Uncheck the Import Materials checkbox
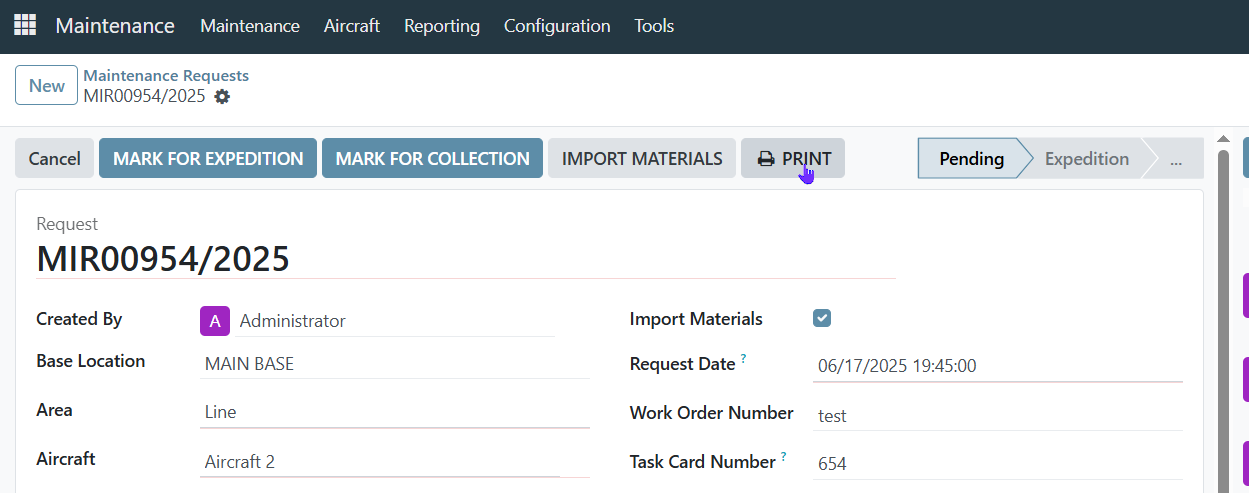 click(822, 318)
